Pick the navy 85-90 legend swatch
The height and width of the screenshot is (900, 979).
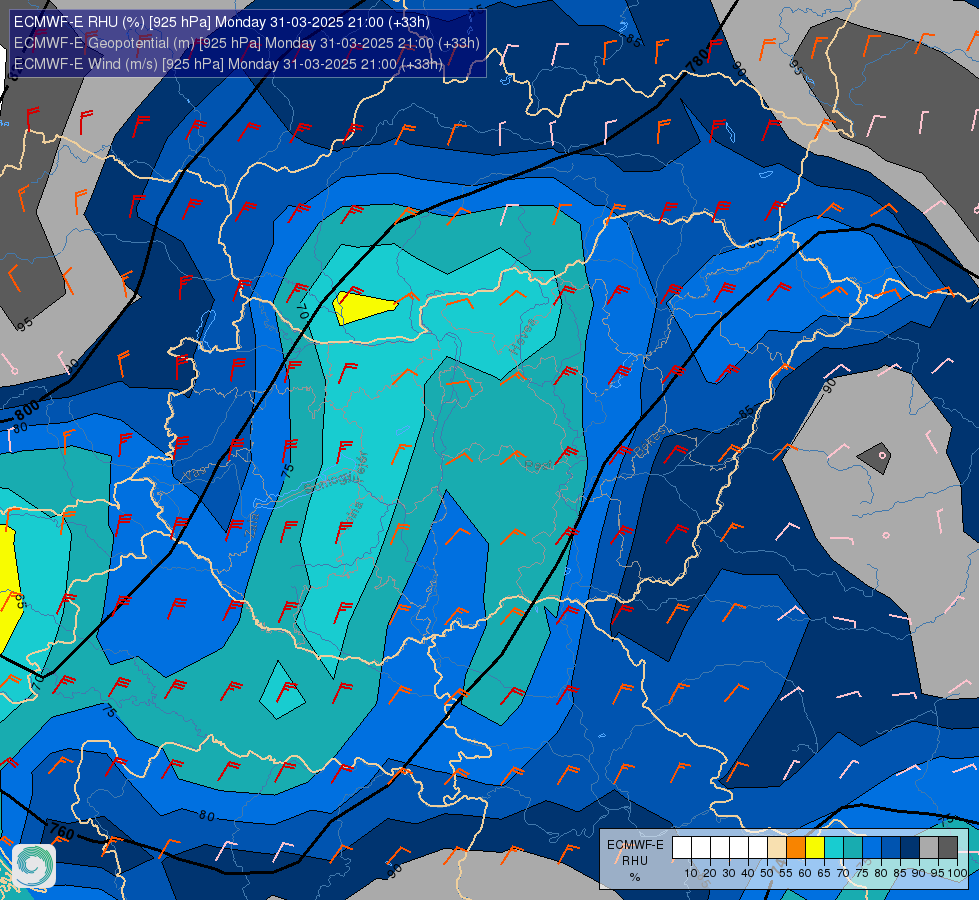pyautogui.click(x=910, y=848)
